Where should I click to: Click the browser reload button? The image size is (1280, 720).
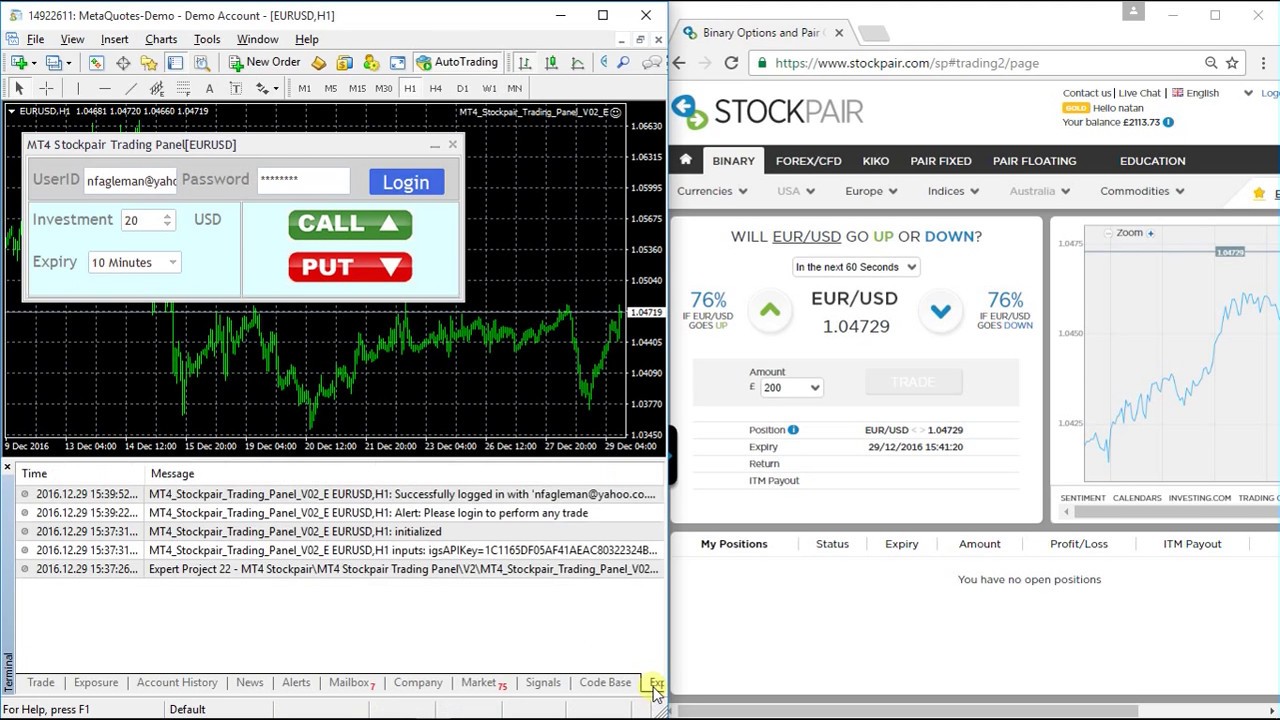click(731, 63)
